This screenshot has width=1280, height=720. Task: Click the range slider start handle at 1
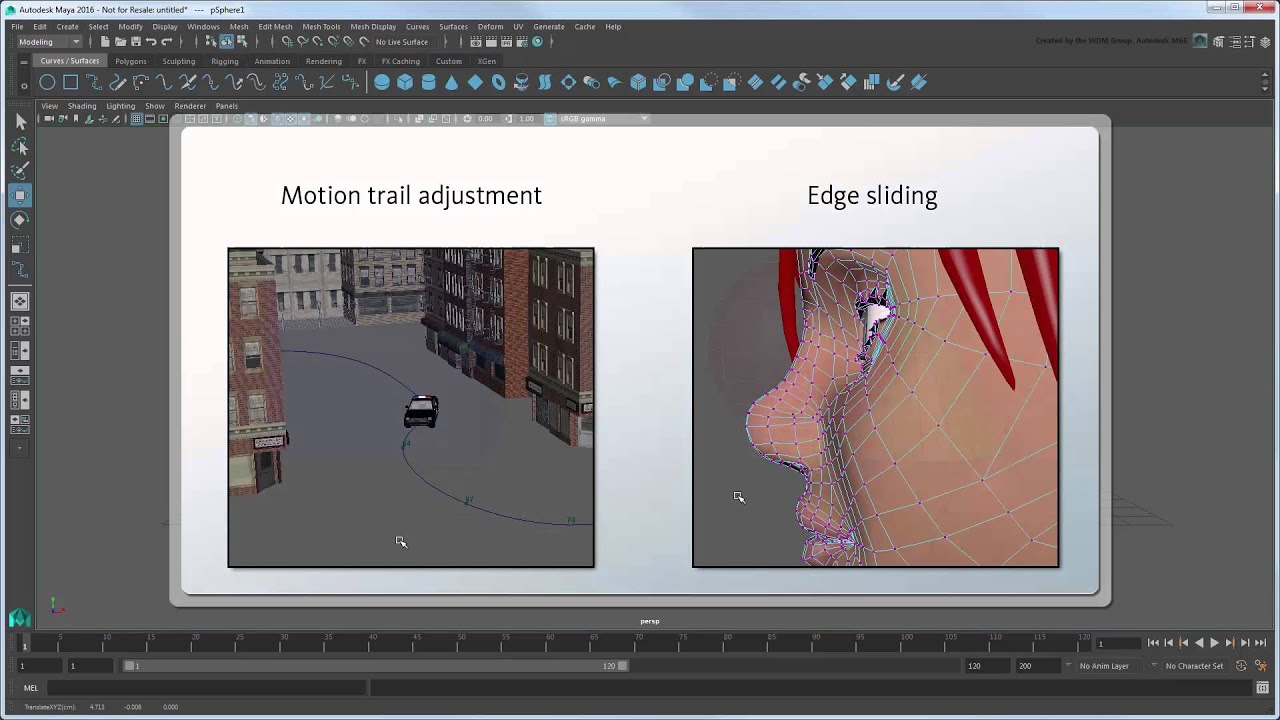pyautogui.click(x=128, y=666)
